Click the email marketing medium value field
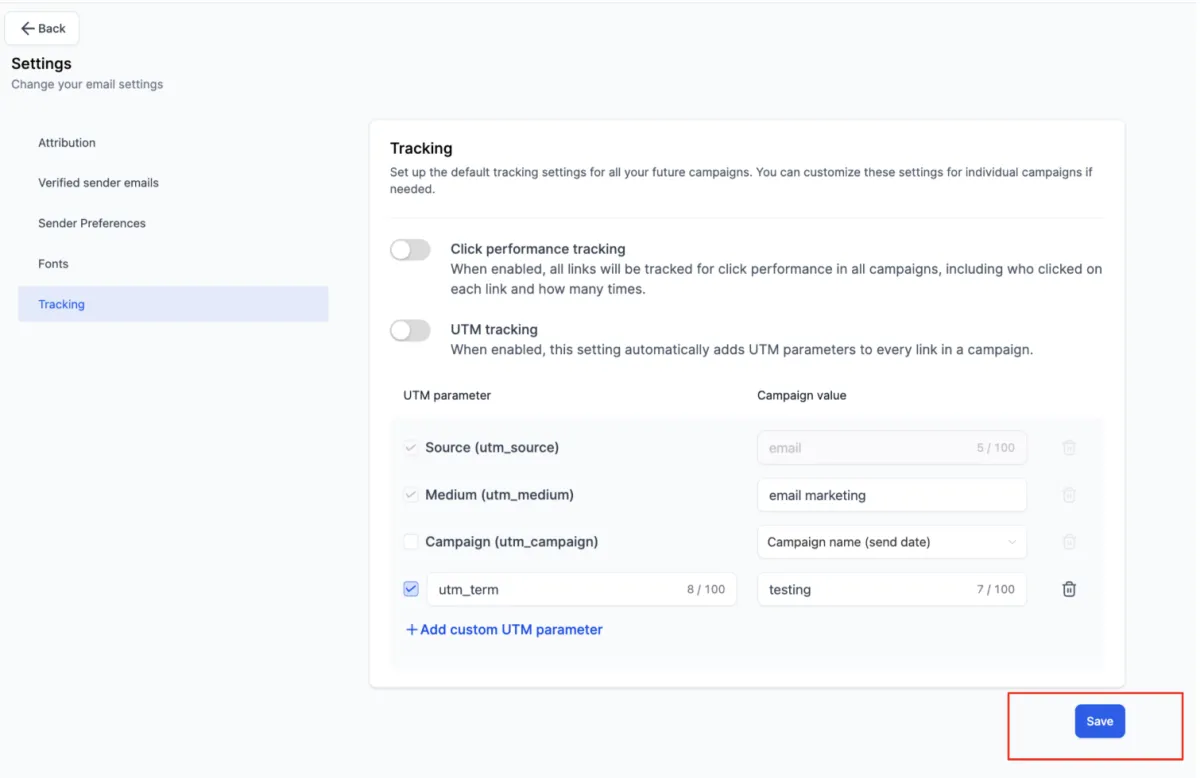The image size is (1200, 778). click(x=891, y=495)
